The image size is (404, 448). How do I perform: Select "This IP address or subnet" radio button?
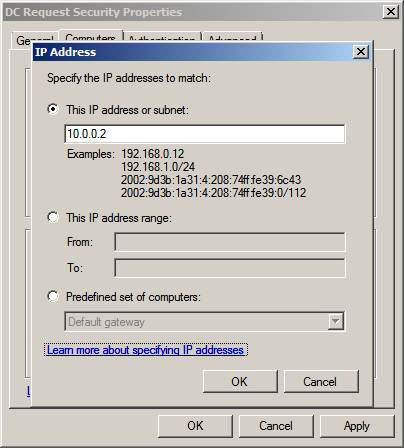tap(53, 109)
